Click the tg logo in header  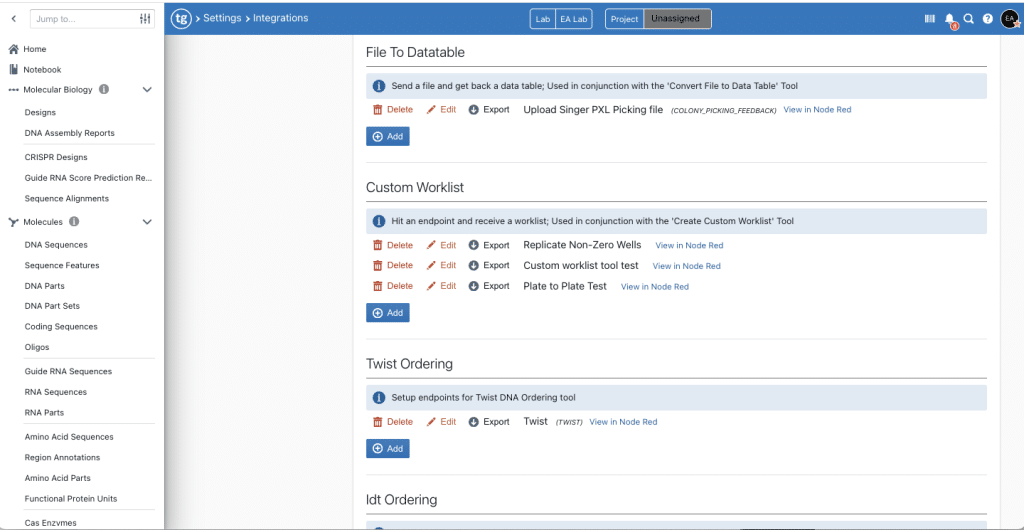[x=181, y=18]
